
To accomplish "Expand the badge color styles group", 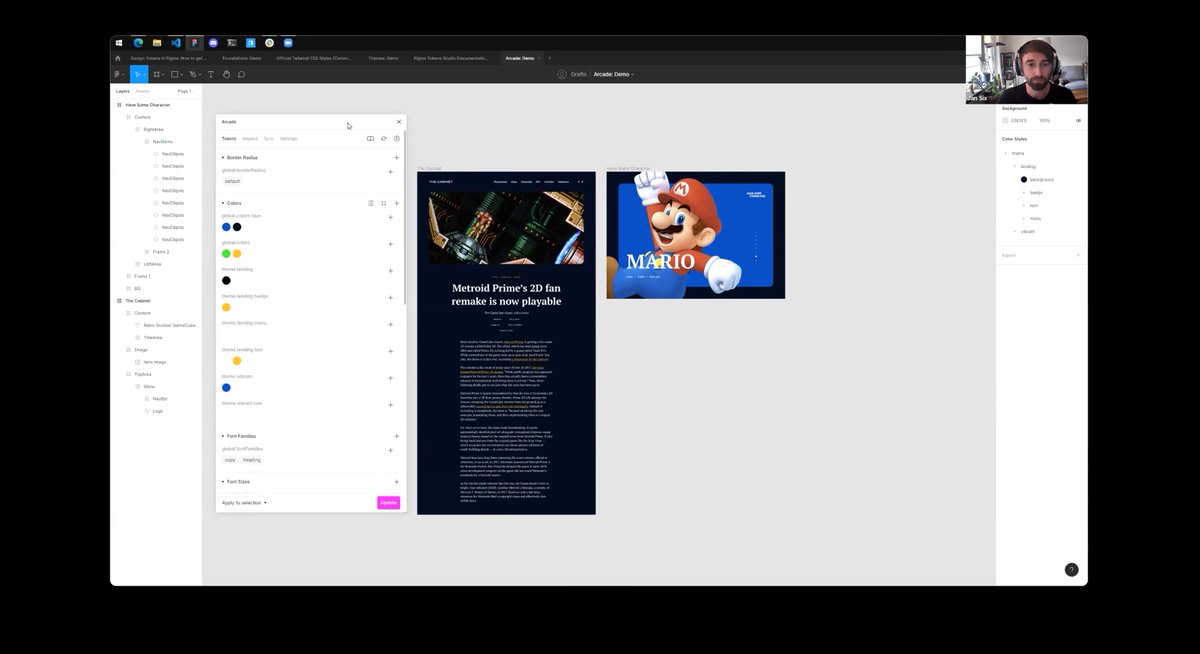I will (x=1024, y=192).
